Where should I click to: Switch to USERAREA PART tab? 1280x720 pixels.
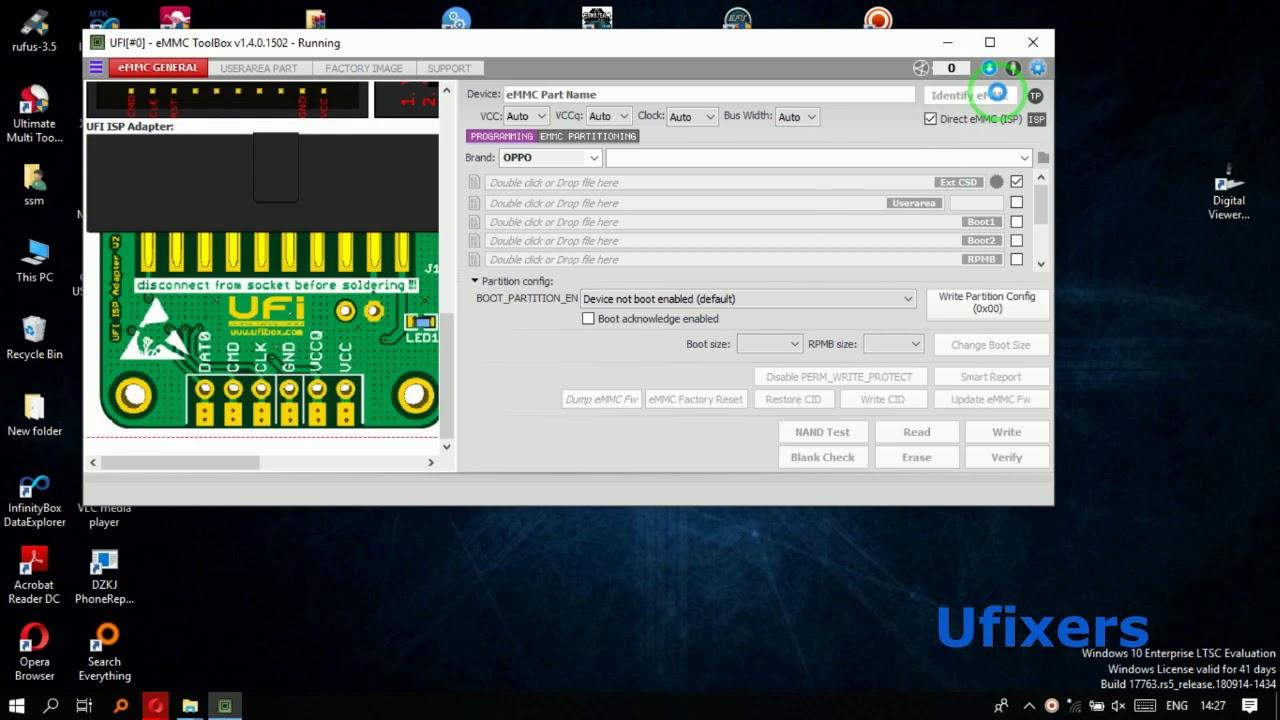[259, 68]
